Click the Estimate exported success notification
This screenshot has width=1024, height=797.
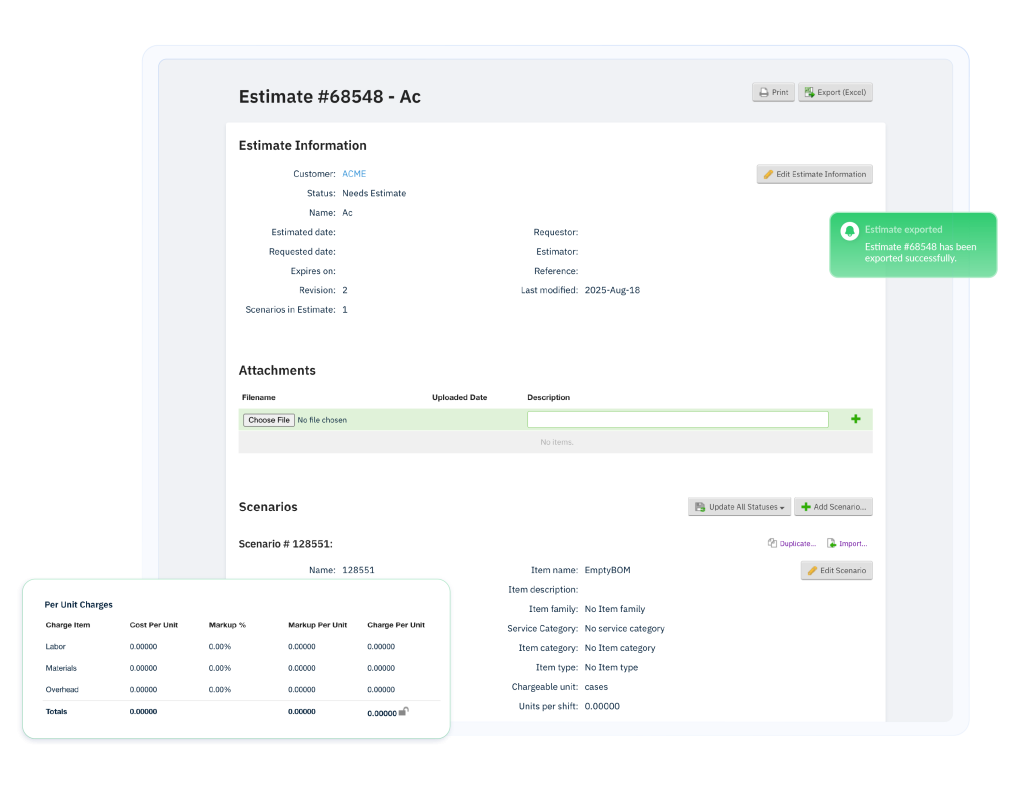point(913,245)
